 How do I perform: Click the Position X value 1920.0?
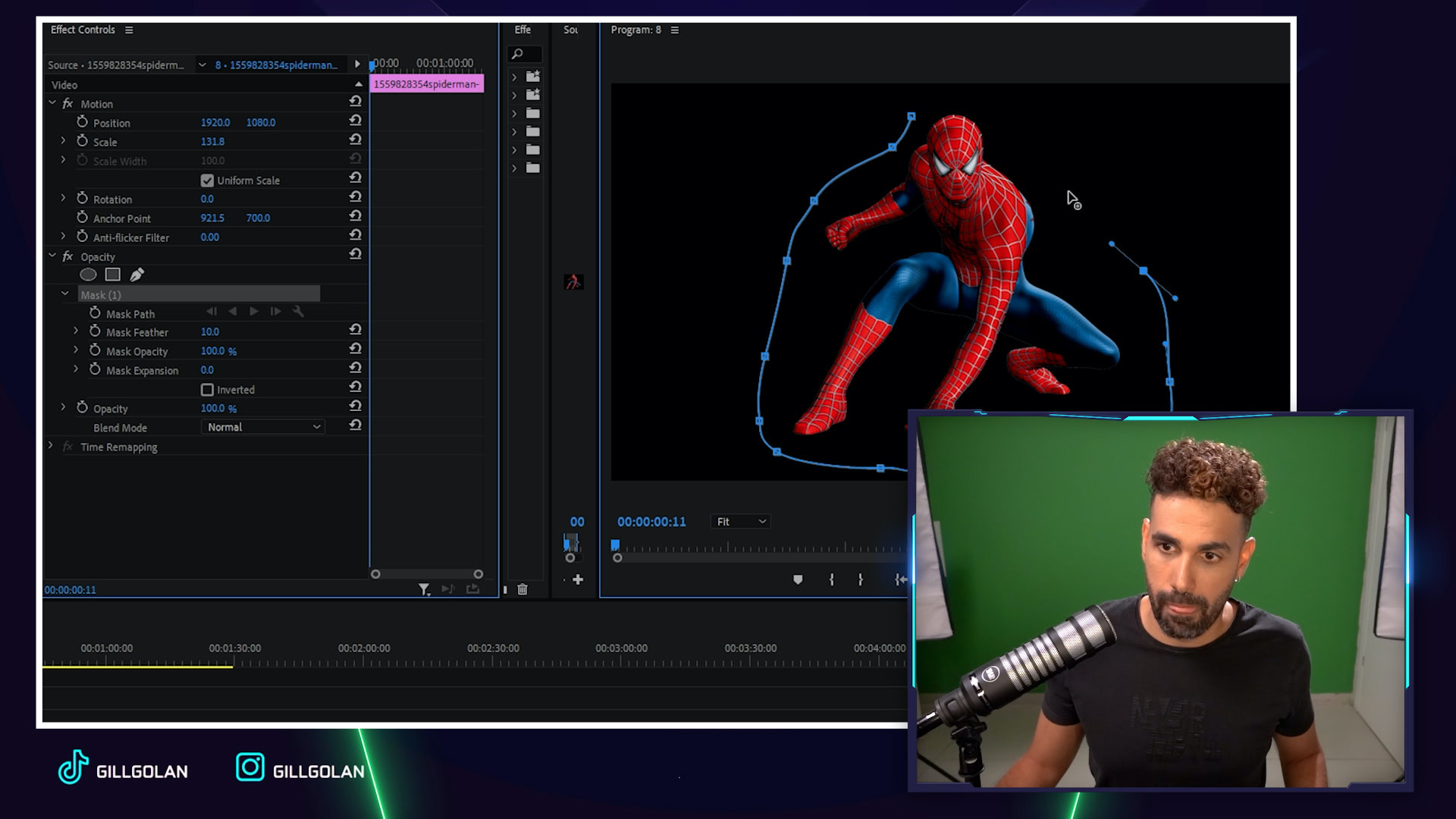click(215, 122)
